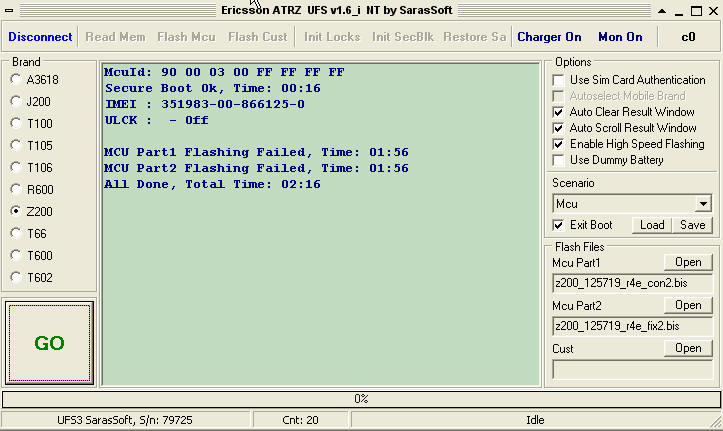The width and height of the screenshot is (723, 431).
Task: Click the All Done Total Time line
Action: (x=212, y=184)
